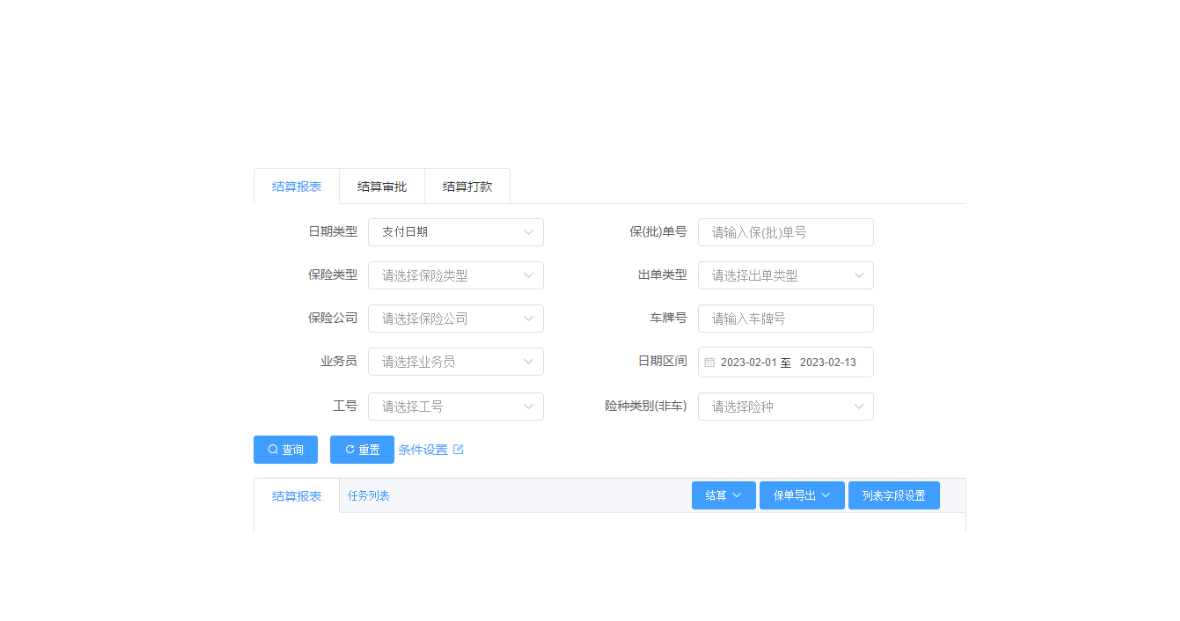This screenshot has width=1180, height=621.
Task: Expand the 保险公司 dropdown
Action: pyautogui.click(x=455, y=318)
